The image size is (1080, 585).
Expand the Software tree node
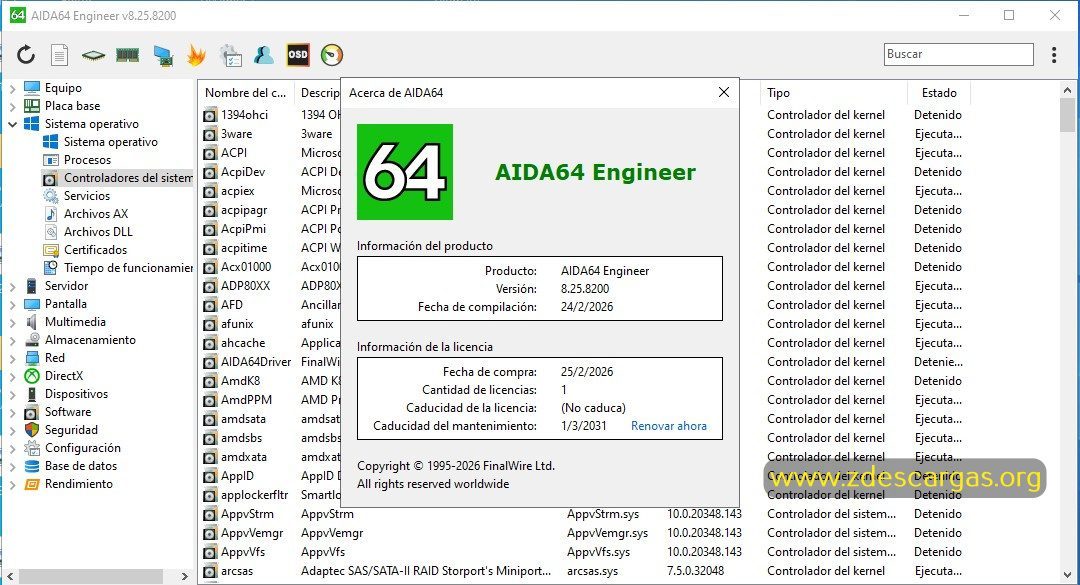12,412
